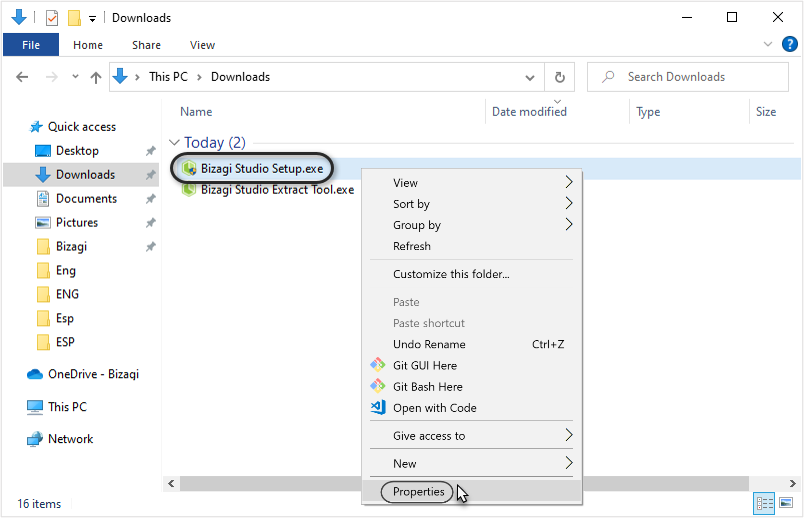Click the Git GUI Here icon in context menu
This screenshot has height=518, width=804.
[378, 365]
